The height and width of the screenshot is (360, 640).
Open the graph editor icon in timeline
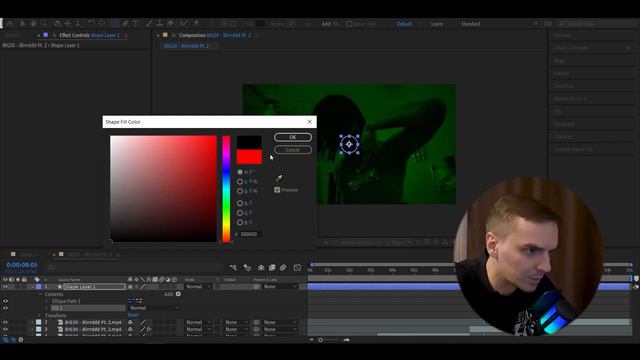click(297, 268)
